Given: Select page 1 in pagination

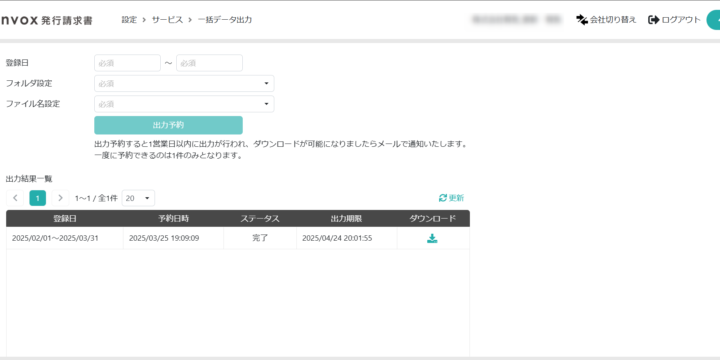Looking at the screenshot, I should pos(38,198).
